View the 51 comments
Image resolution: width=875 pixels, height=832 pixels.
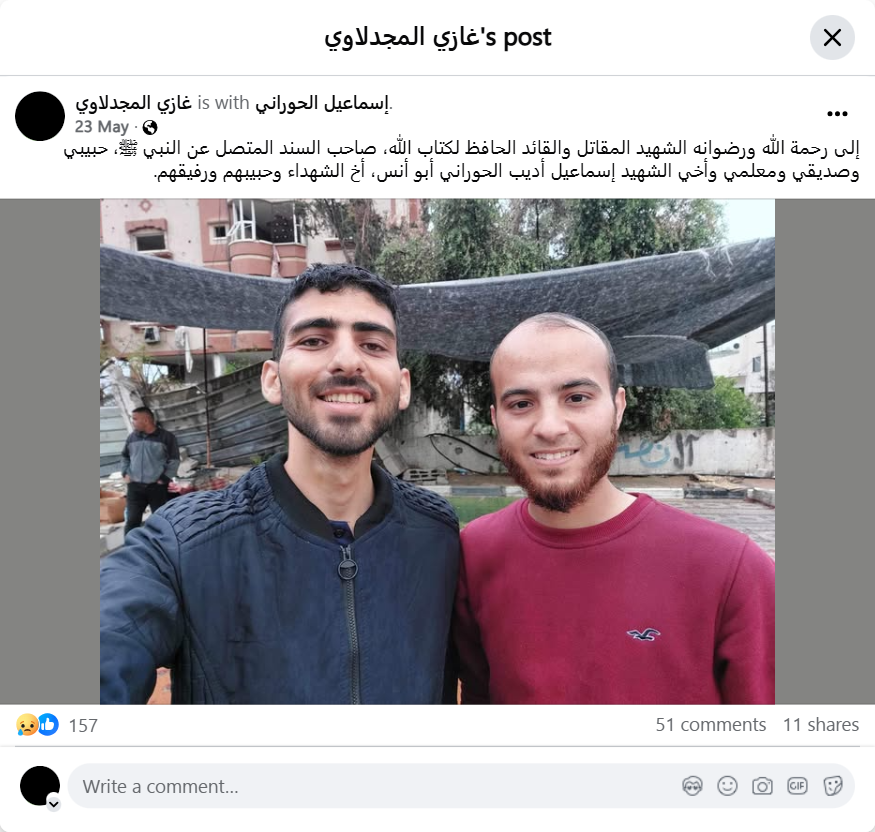coord(710,725)
